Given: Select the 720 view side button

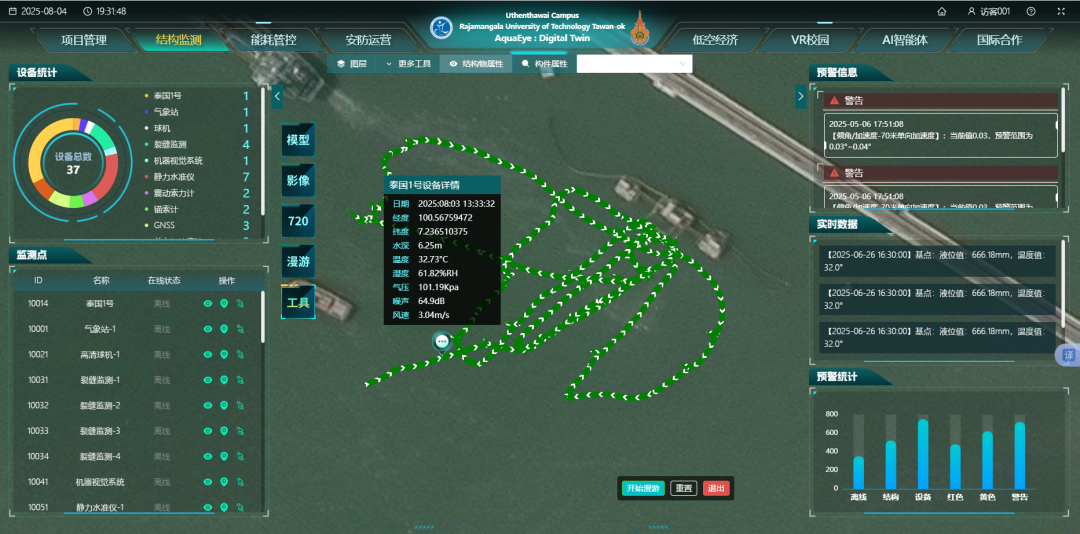Looking at the screenshot, I should 298,221.
